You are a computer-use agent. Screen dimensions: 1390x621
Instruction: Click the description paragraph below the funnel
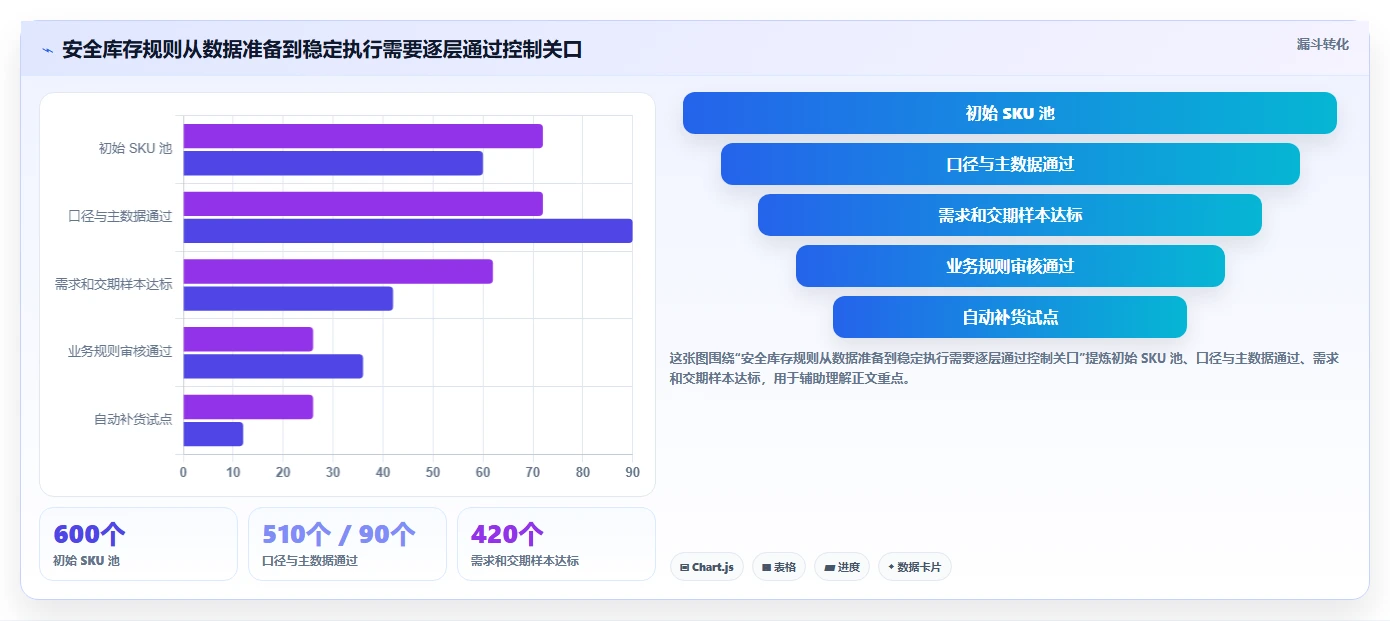(1004, 368)
